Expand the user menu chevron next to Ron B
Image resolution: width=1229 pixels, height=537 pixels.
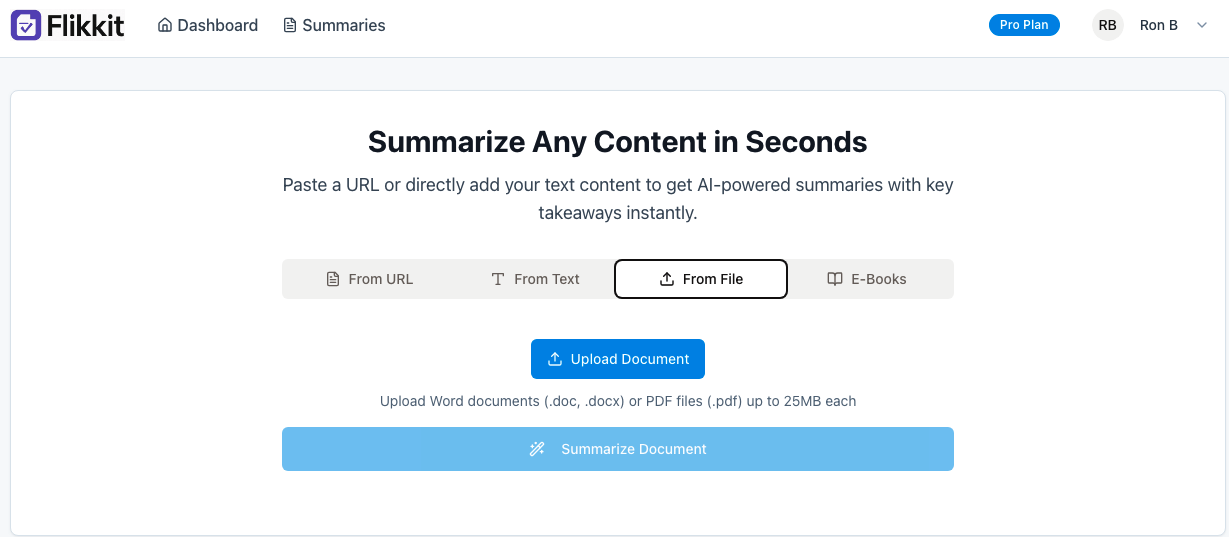(1202, 25)
